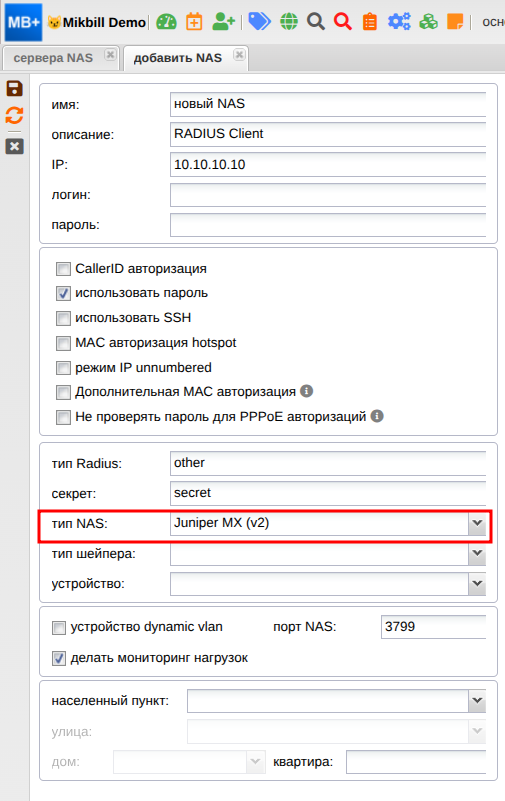Click the green globe icon
Screen dimensions: 505x801
click(289, 22)
